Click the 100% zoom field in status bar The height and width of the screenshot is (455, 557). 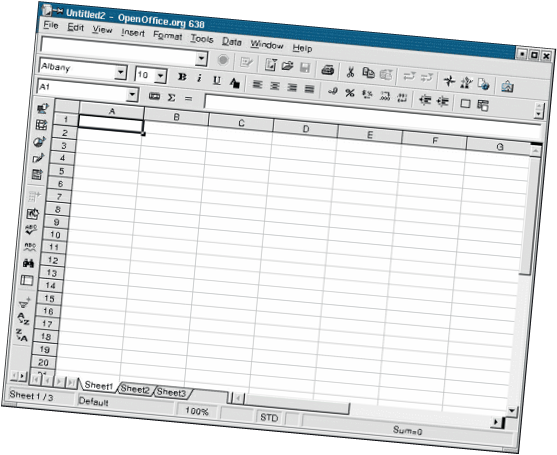196,411
